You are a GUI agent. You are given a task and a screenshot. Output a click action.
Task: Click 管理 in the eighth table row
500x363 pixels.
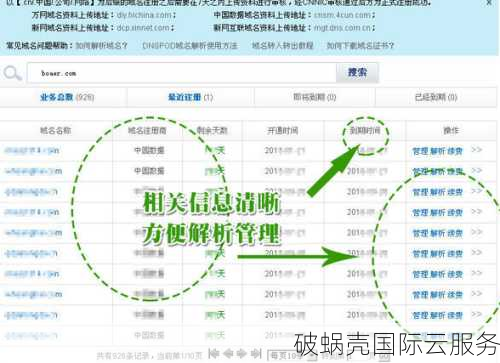point(420,295)
